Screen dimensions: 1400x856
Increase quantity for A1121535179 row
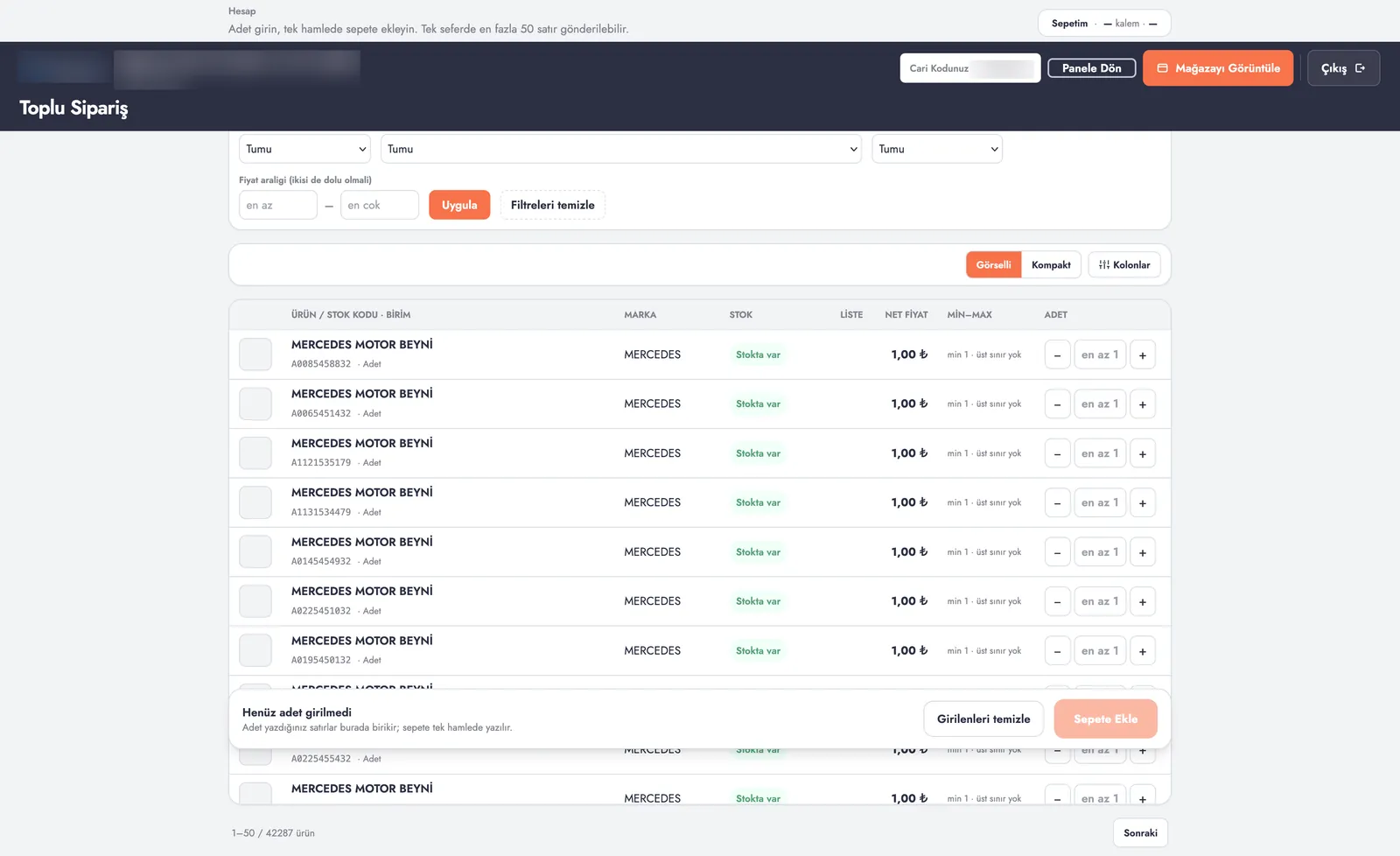1143,453
